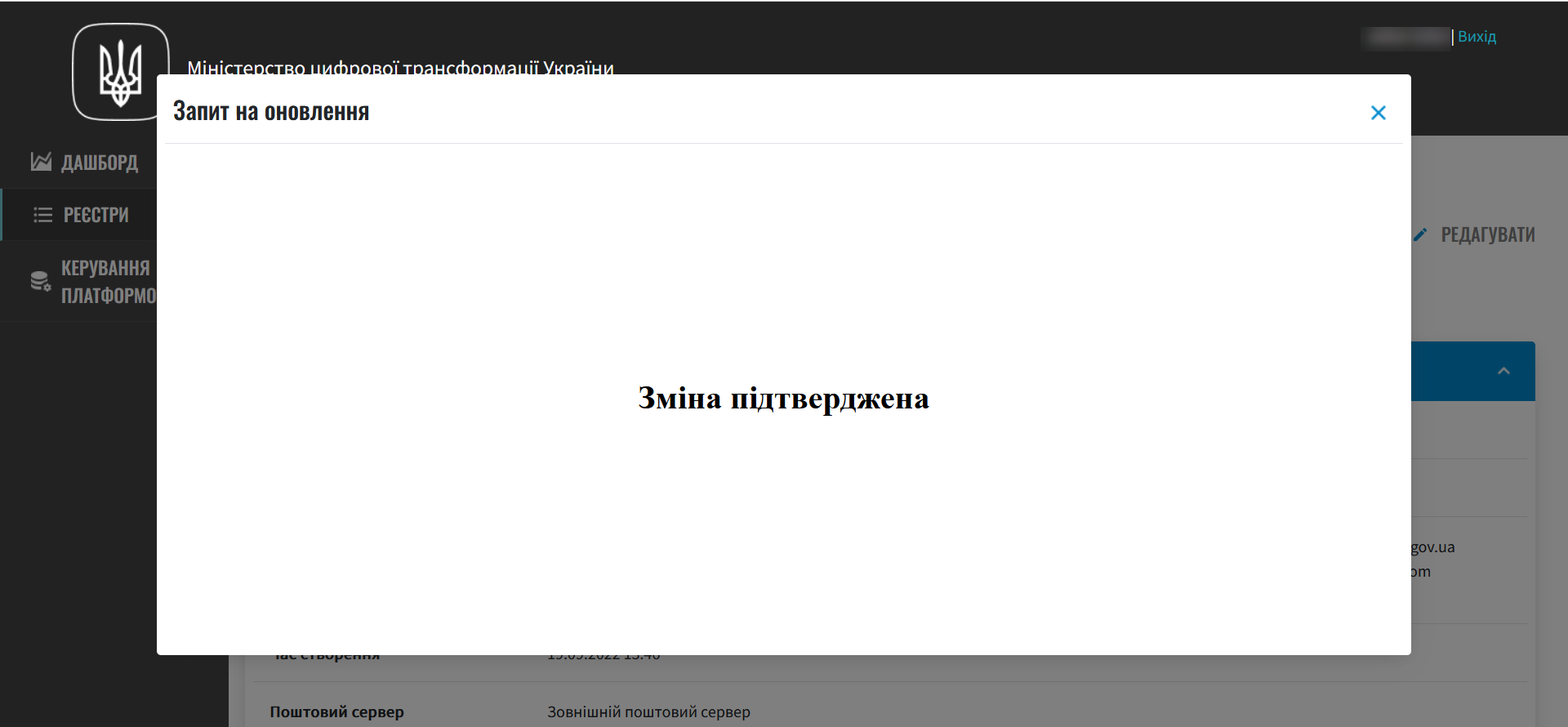Collapse the blue section chevron
1568x727 pixels.
pyautogui.click(x=1503, y=371)
